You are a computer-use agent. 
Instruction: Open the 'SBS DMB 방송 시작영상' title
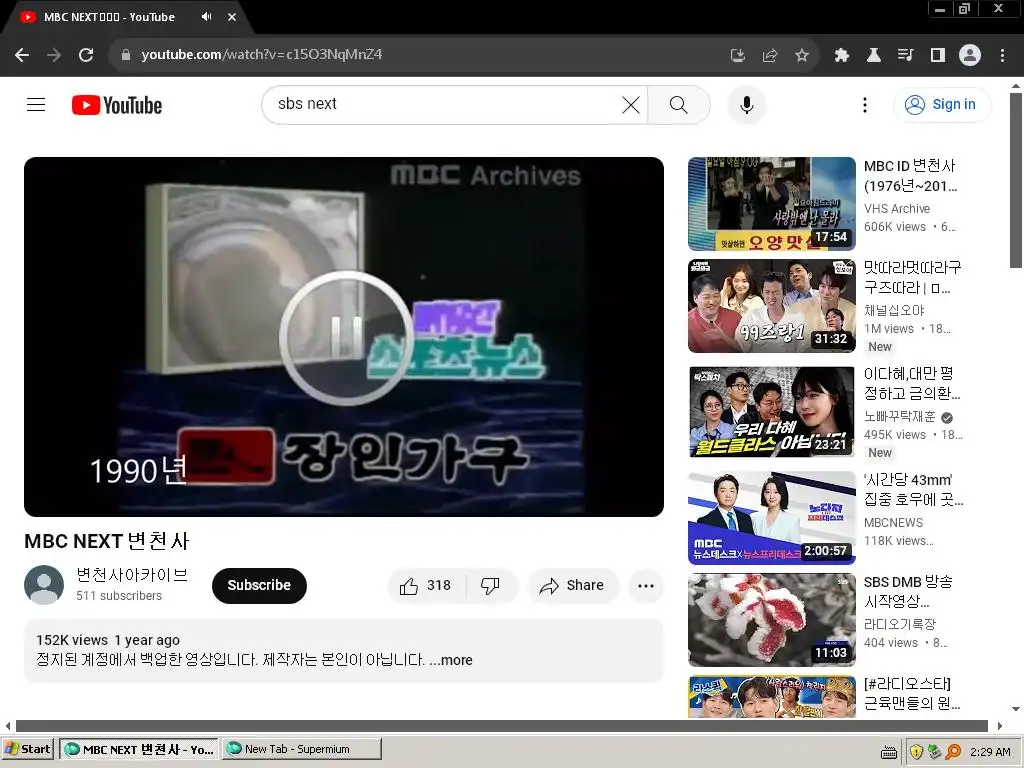(x=908, y=591)
